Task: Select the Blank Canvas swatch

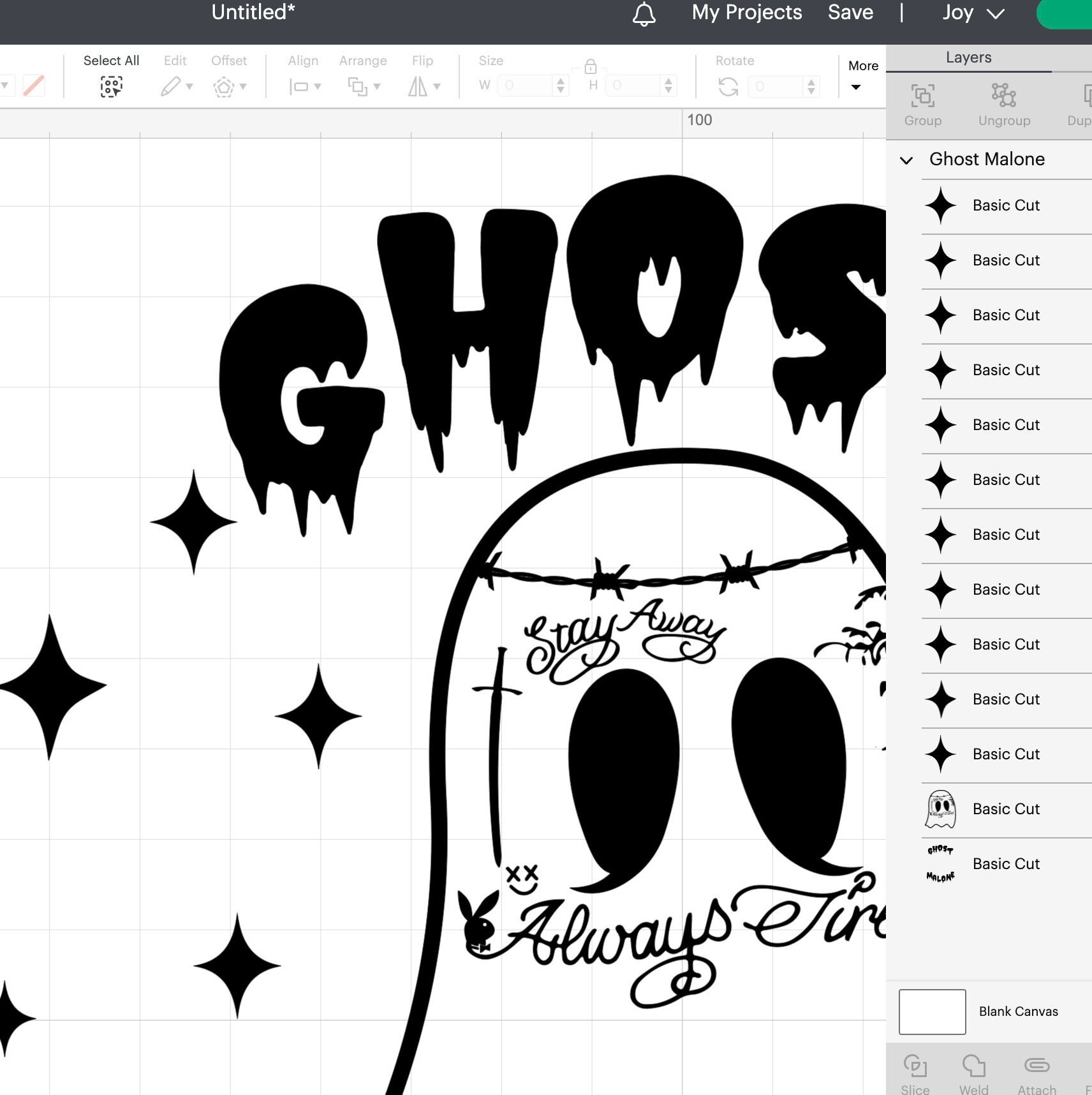Action: click(x=932, y=1012)
